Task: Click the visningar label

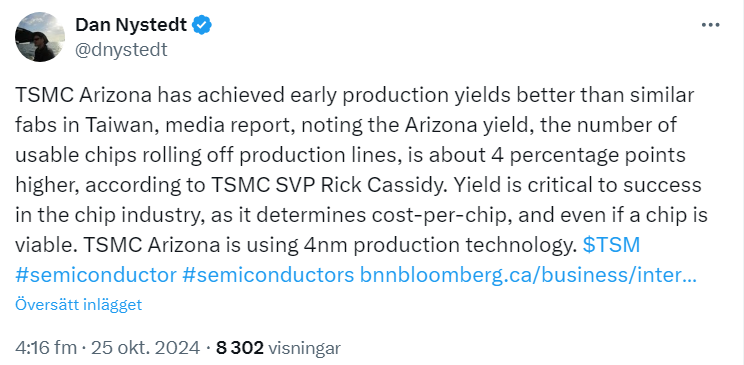Action: [x=305, y=348]
